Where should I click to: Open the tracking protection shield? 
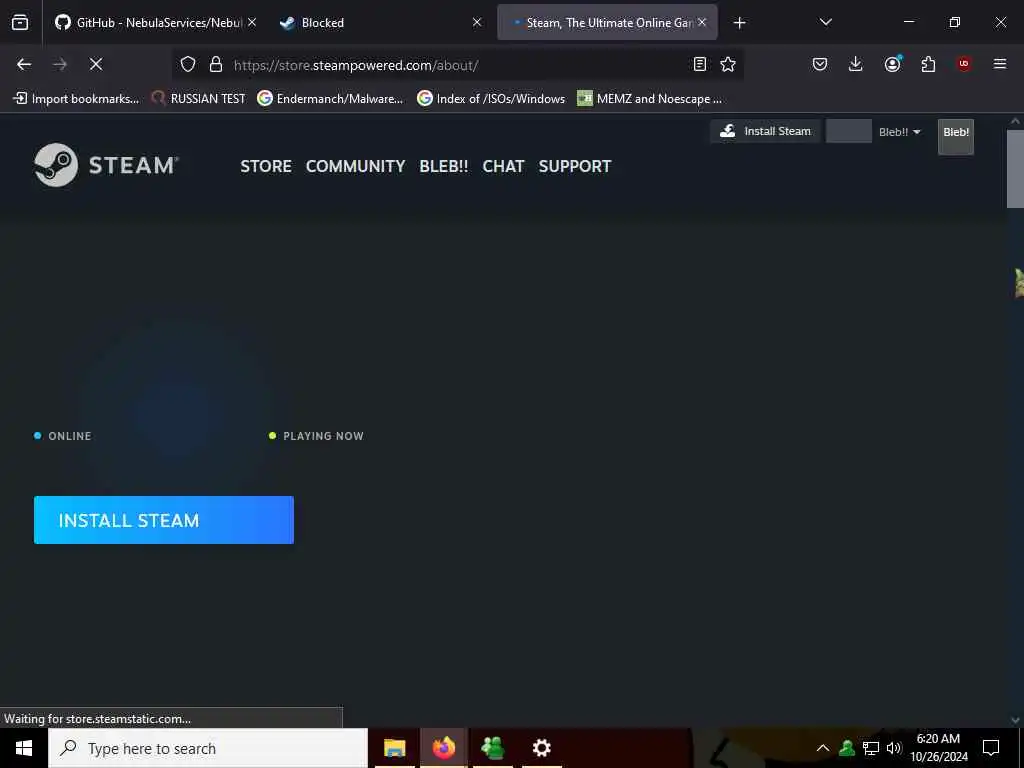coord(188,64)
